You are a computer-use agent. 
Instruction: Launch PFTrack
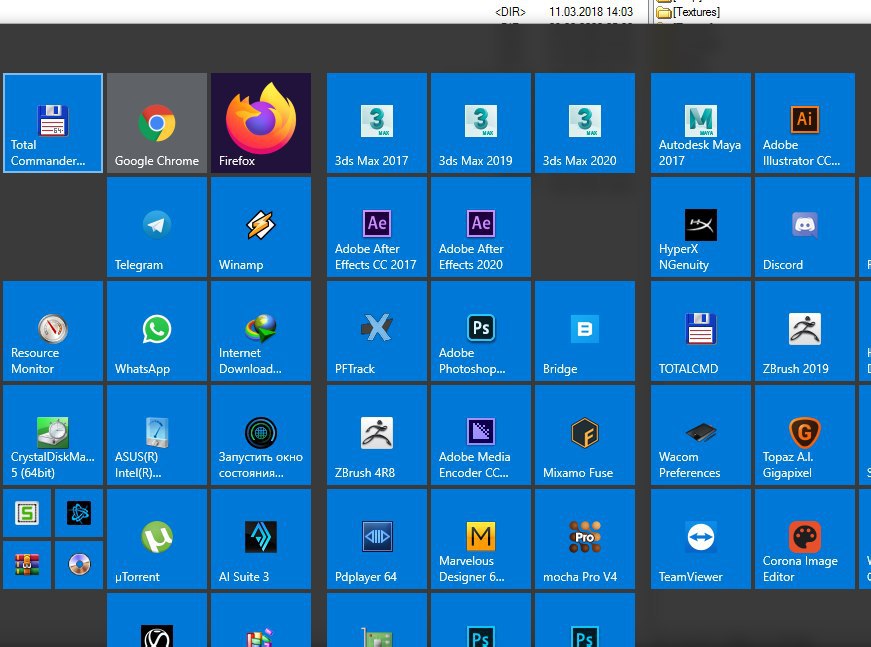click(377, 331)
